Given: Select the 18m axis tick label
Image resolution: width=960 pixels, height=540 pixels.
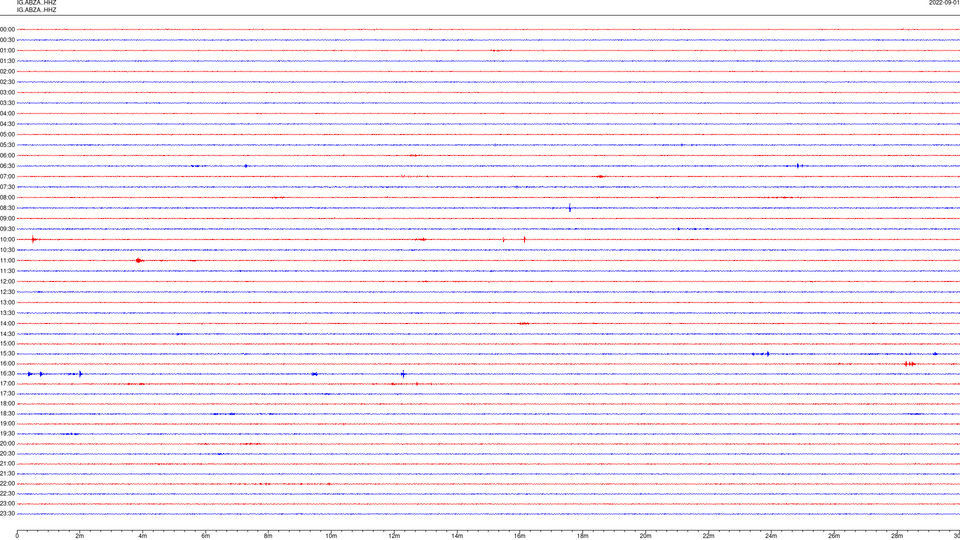Looking at the screenshot, I should tap(583, 536).
